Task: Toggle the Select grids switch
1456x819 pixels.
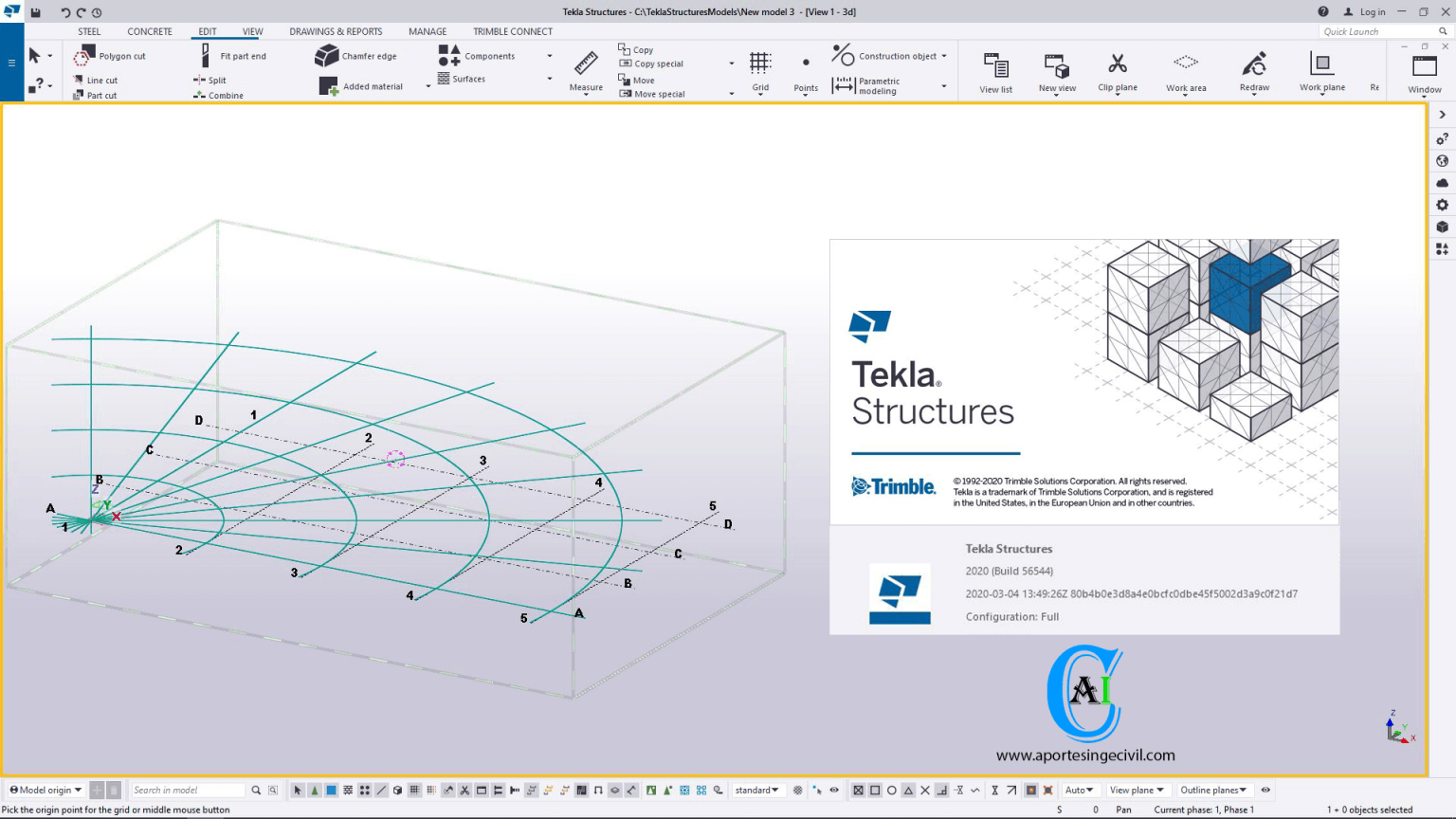Action: pos(414,790)
